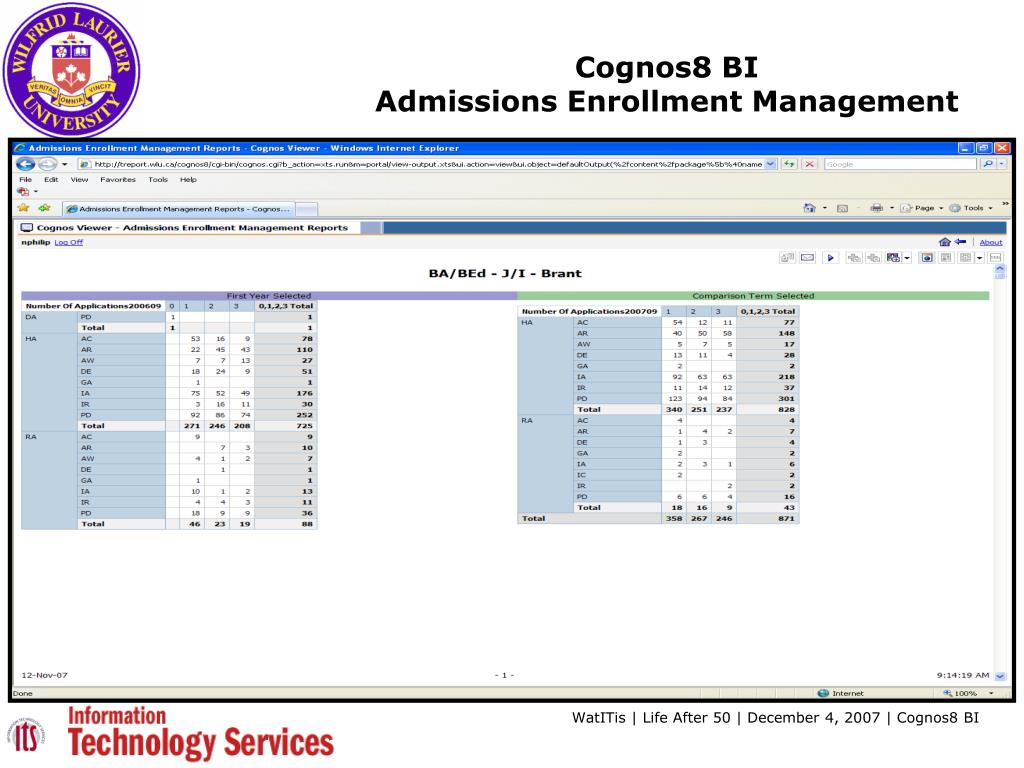Image resolution: width=1024 pixels, height=768 pixels.
Task: View report in Excel options icon
Action: pos(965,258)
